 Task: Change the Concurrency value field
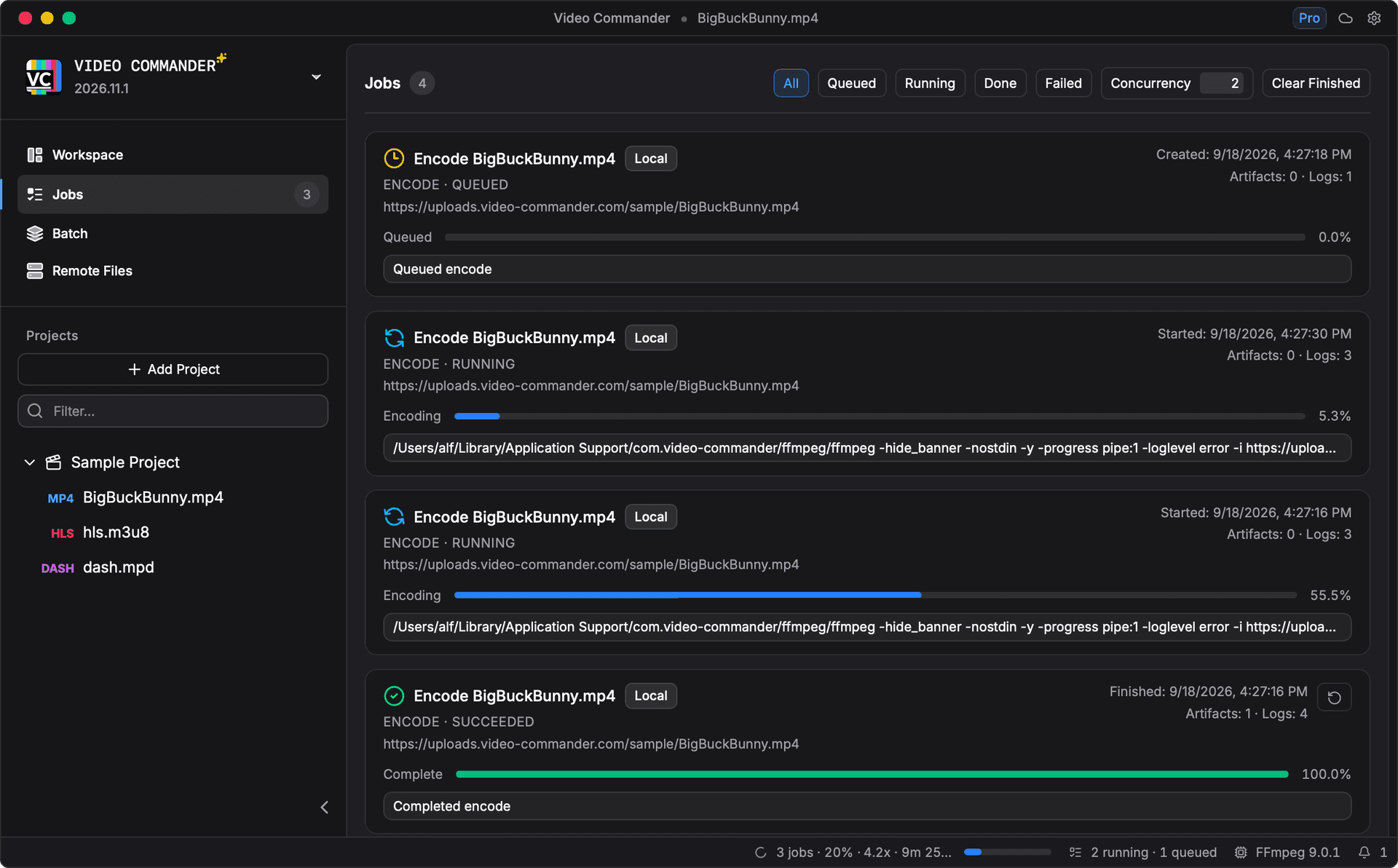pos(1225,84)
